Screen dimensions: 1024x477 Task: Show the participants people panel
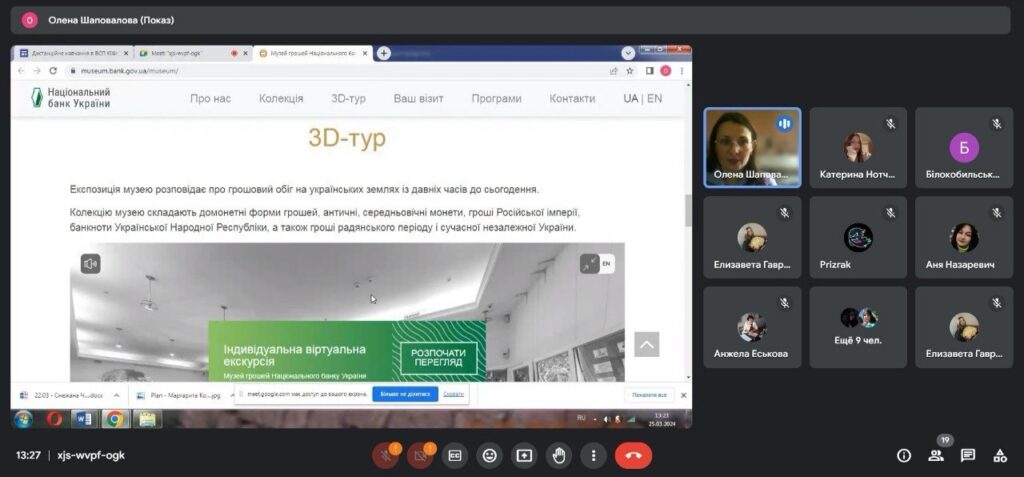[x=936, y=456]
